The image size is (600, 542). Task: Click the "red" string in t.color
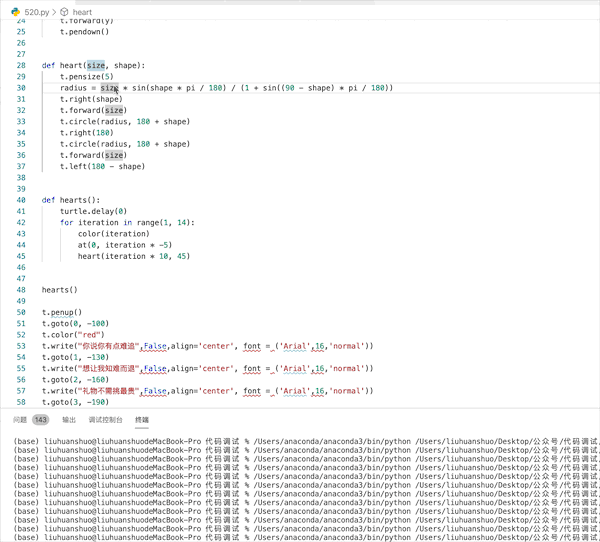point(90,335)
